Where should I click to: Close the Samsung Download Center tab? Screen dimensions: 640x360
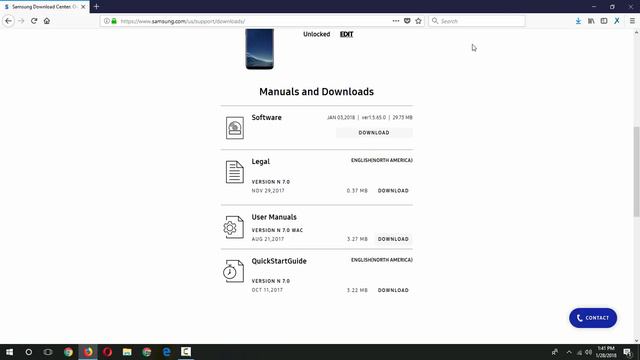coord(83,7)
